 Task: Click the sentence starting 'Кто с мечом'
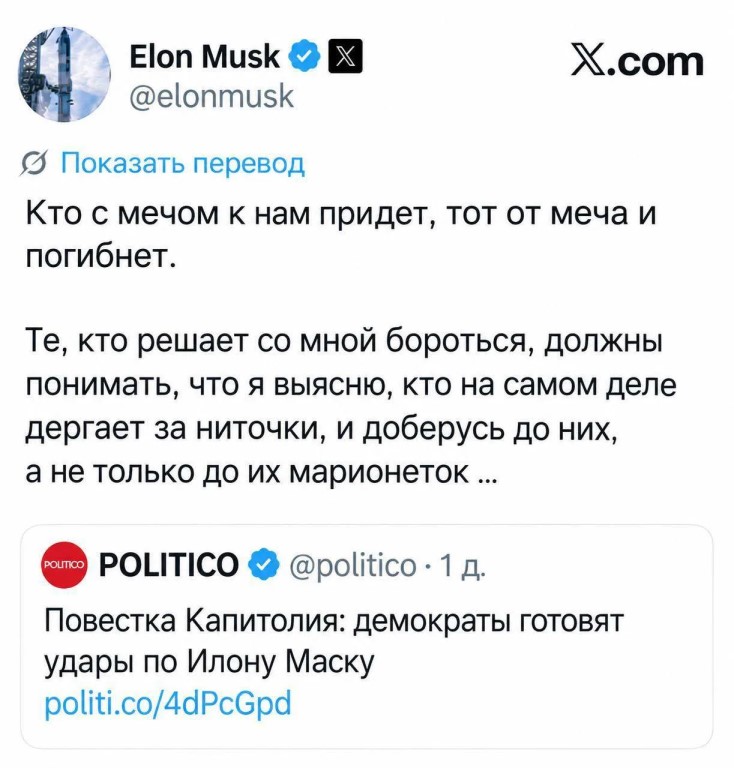click(341, 235)
